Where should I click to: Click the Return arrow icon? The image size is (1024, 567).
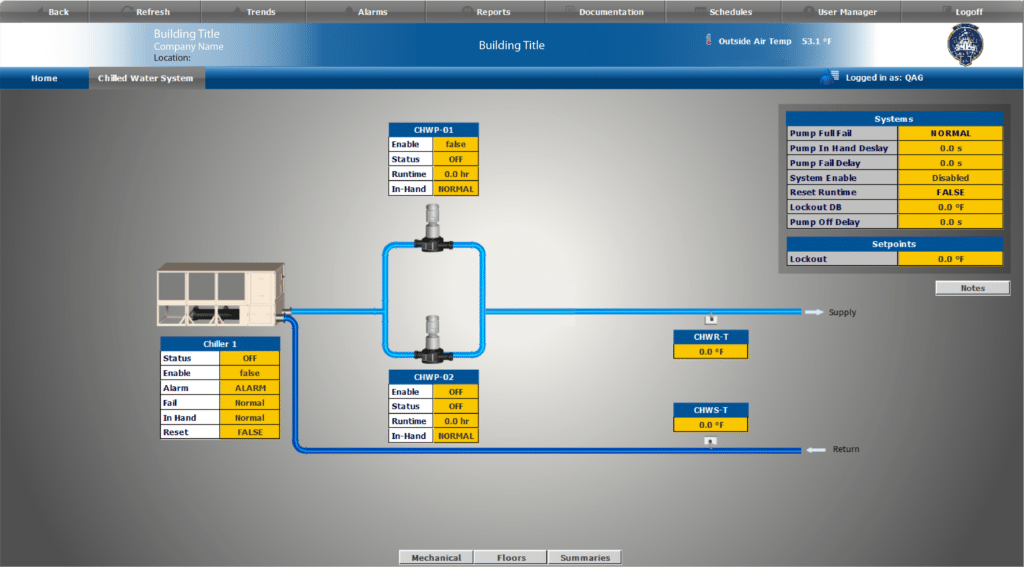tap(816, 449)
